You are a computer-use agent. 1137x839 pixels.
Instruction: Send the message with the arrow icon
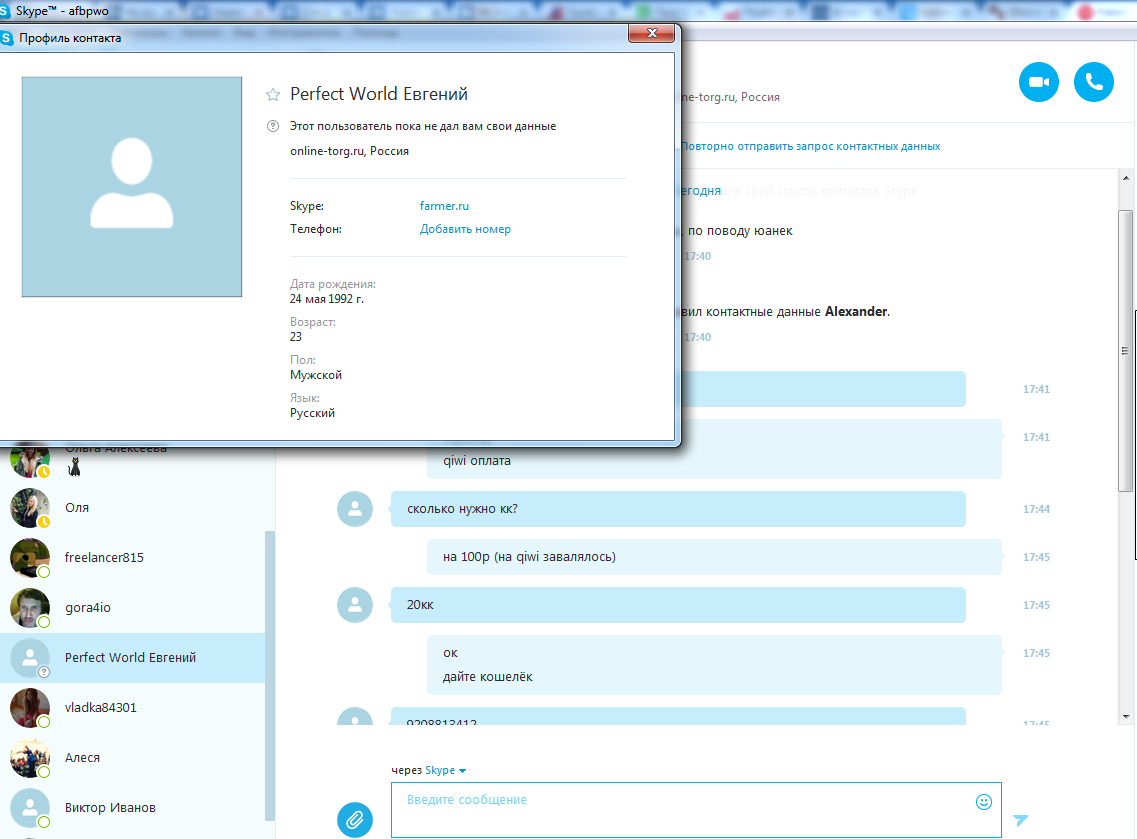pos(1020,820)
